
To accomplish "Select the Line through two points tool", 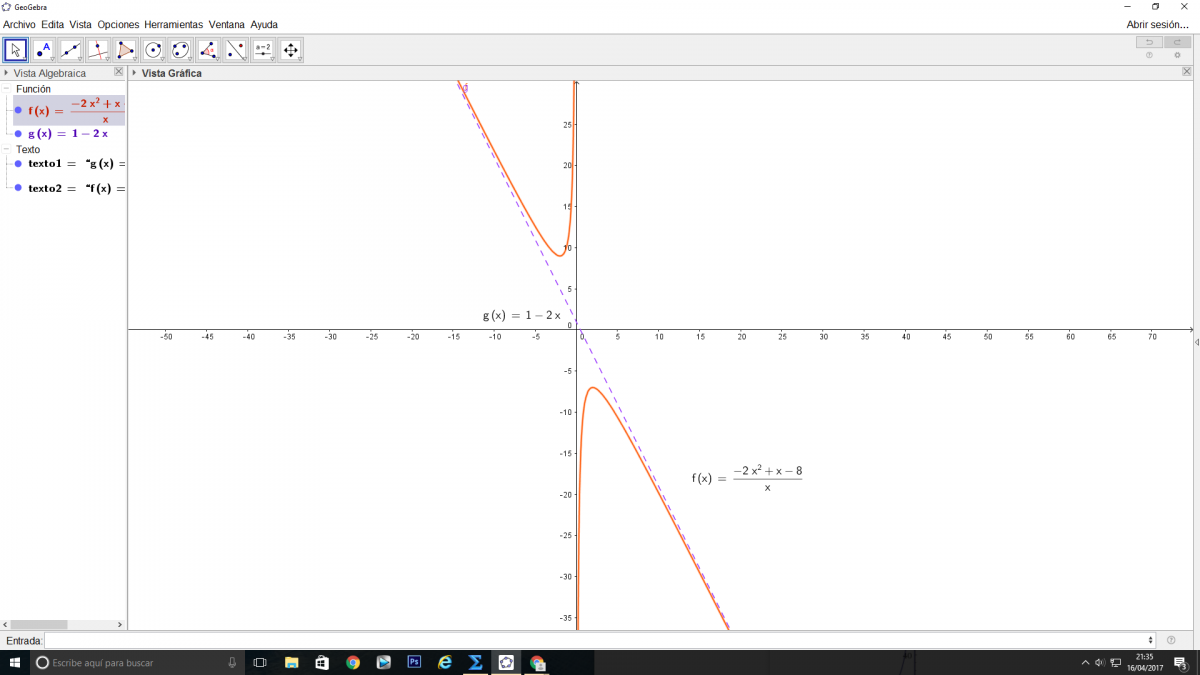I will [70, 50].
